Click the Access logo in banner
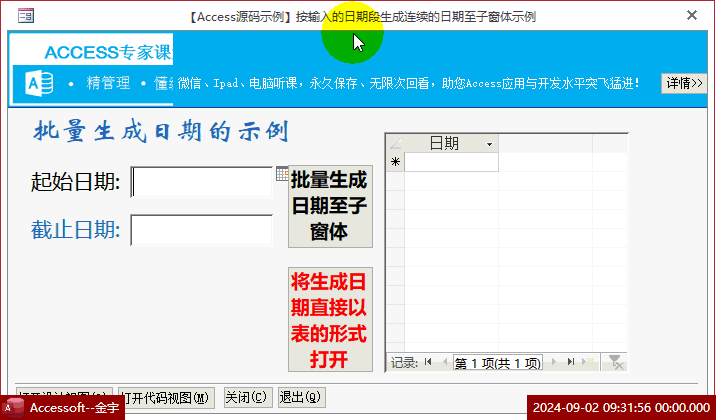The width and height of the screenshot is (716, 420). point(39,84)
